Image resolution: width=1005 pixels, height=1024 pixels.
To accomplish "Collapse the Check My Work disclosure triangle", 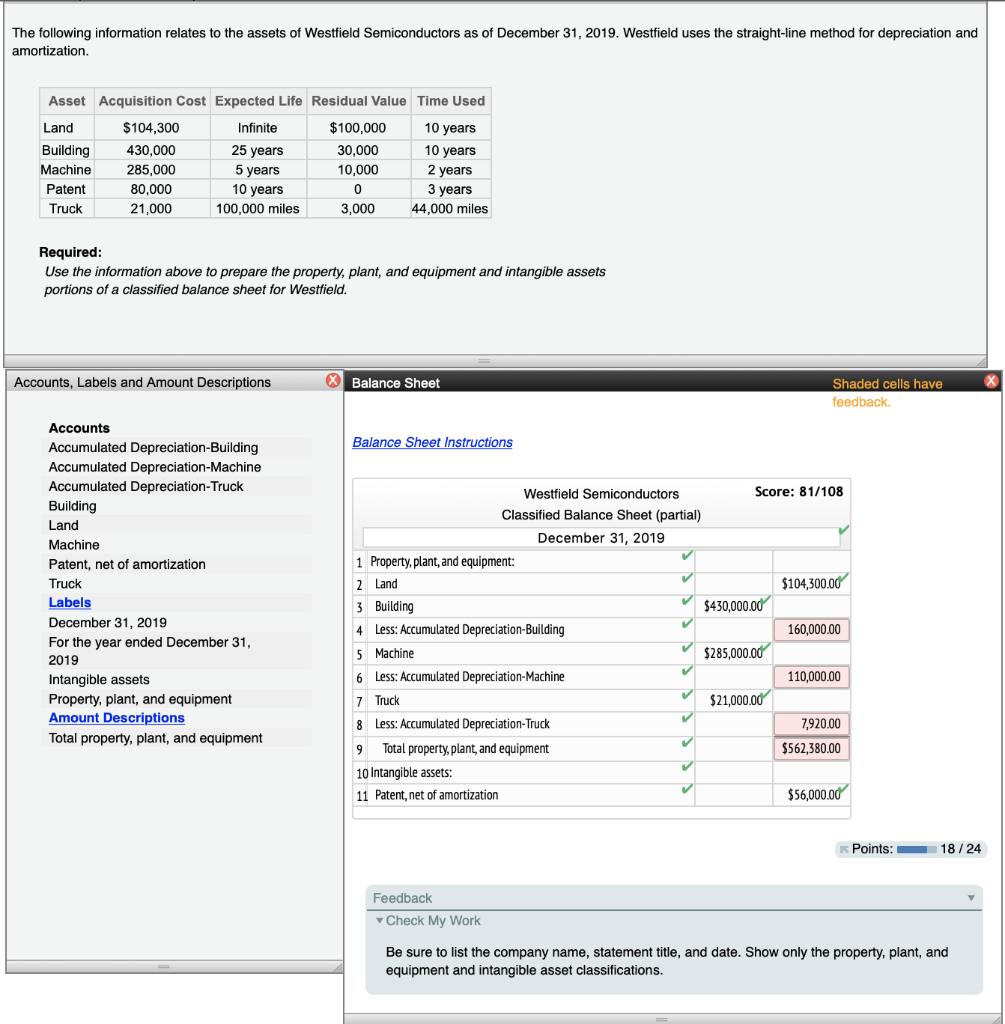I will coord(379,920).
